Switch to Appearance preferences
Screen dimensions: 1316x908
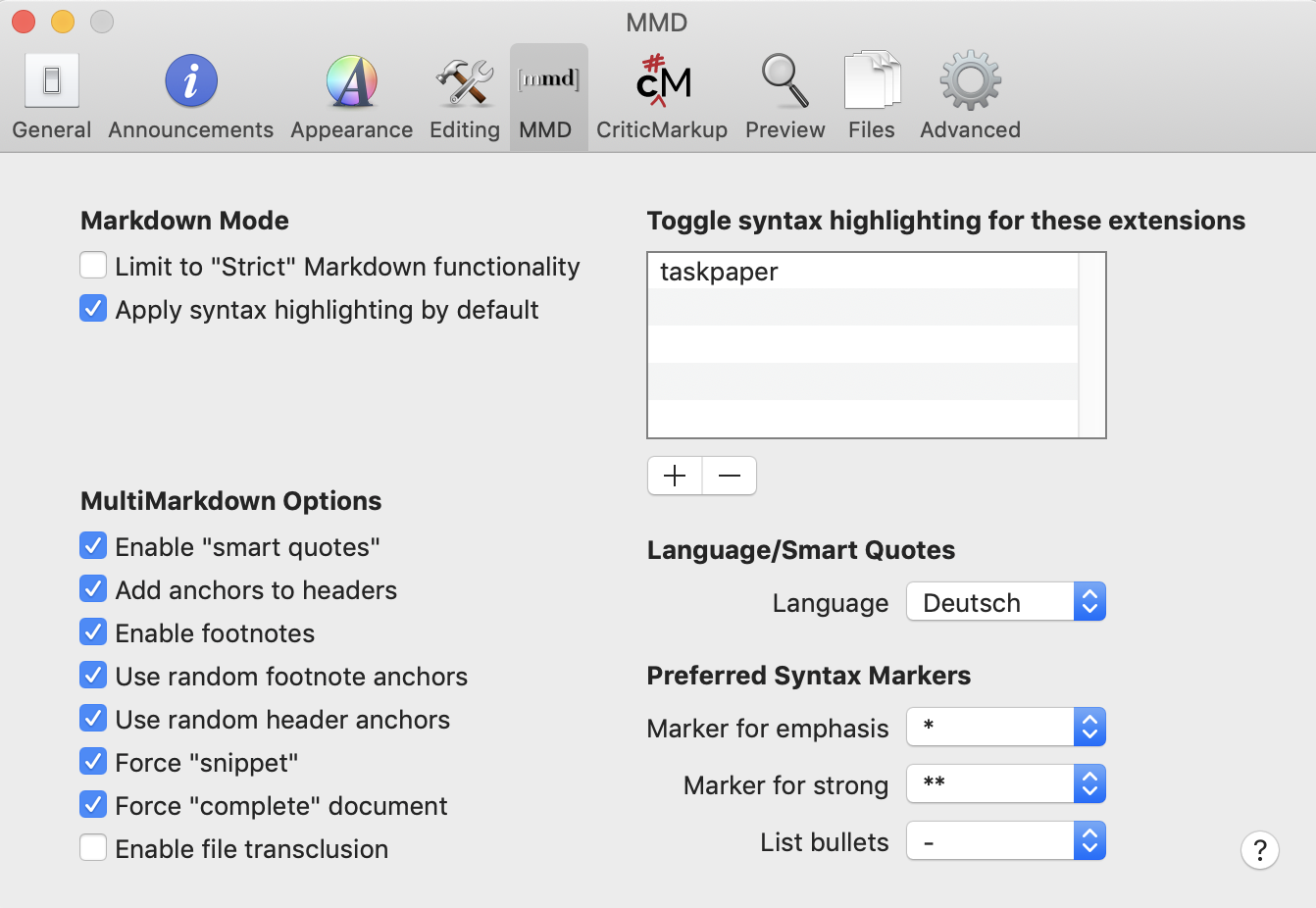351,97
